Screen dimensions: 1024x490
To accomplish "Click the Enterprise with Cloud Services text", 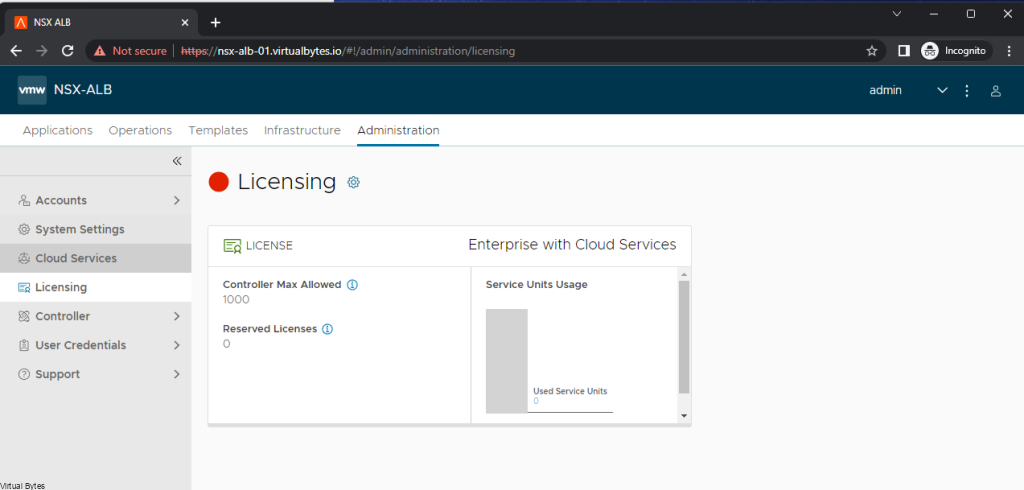I will pos(572,245).
